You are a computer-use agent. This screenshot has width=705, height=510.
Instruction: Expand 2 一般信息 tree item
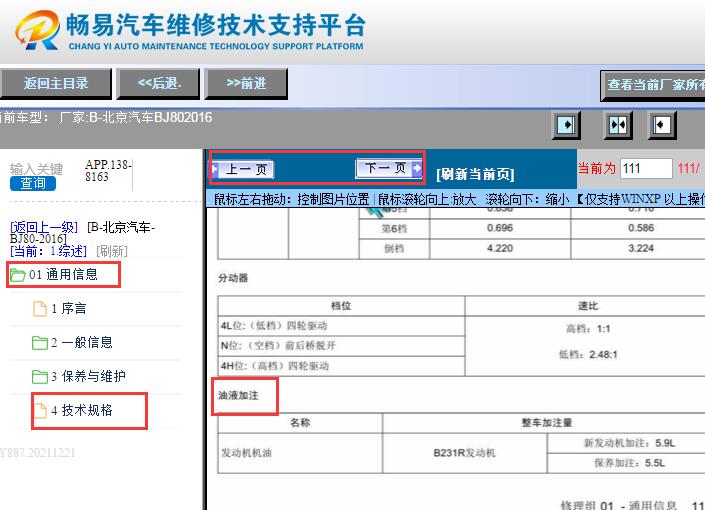coord(81,343)
